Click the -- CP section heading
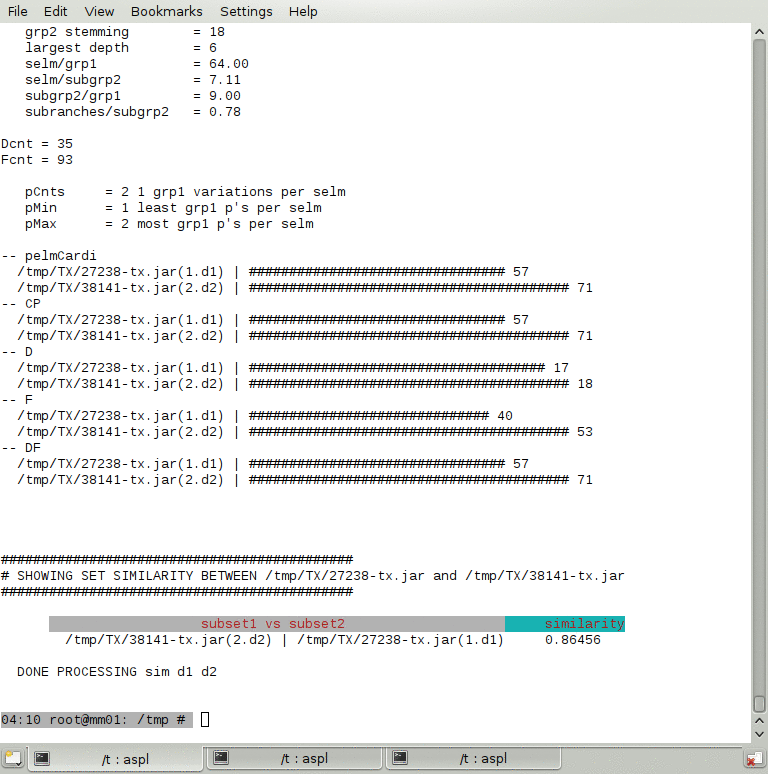768x774 pixels. click(x=21, y=304)
